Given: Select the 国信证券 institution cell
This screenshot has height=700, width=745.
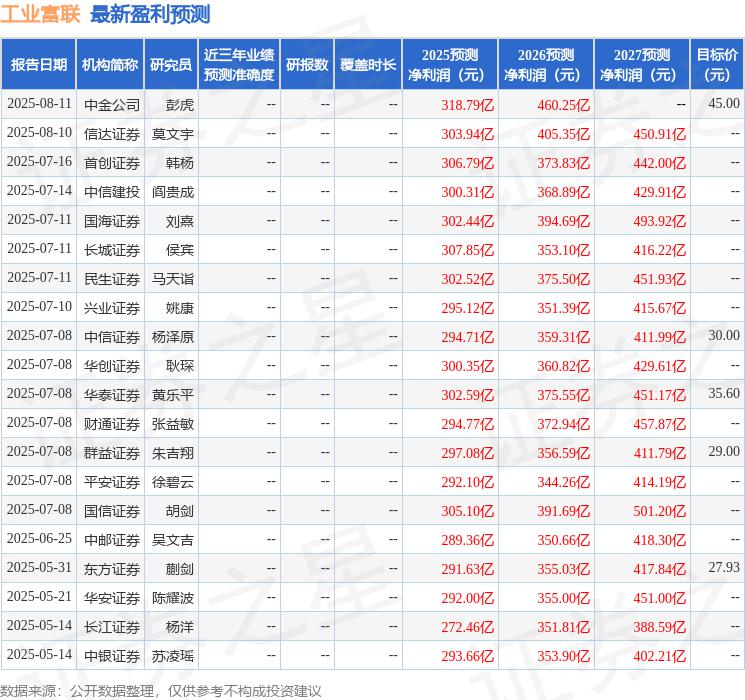Looking at the screenshot, I should (x=112, y=511).
